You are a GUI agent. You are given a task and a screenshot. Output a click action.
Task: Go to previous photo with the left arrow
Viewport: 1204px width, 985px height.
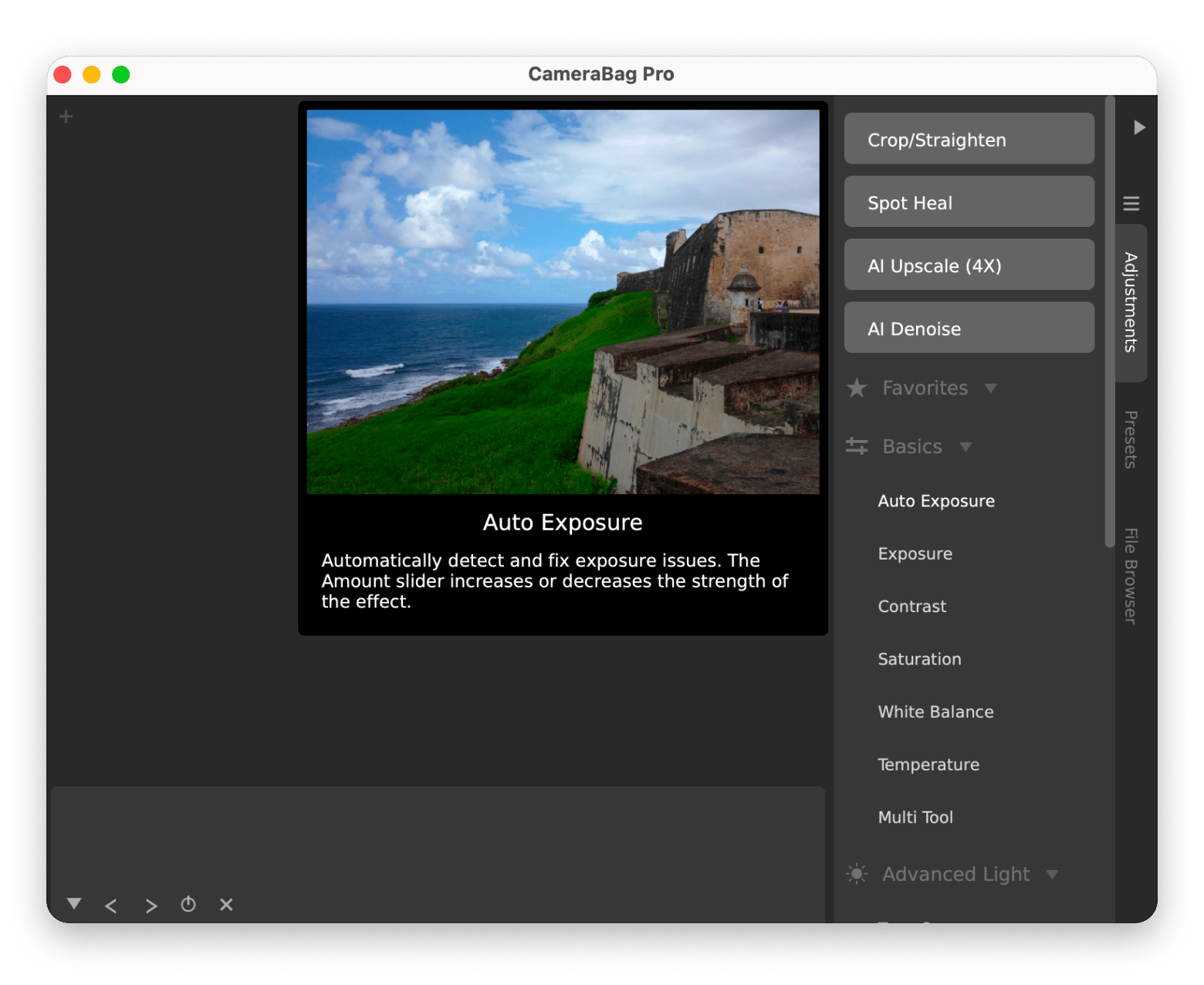(x=111, y=905)
